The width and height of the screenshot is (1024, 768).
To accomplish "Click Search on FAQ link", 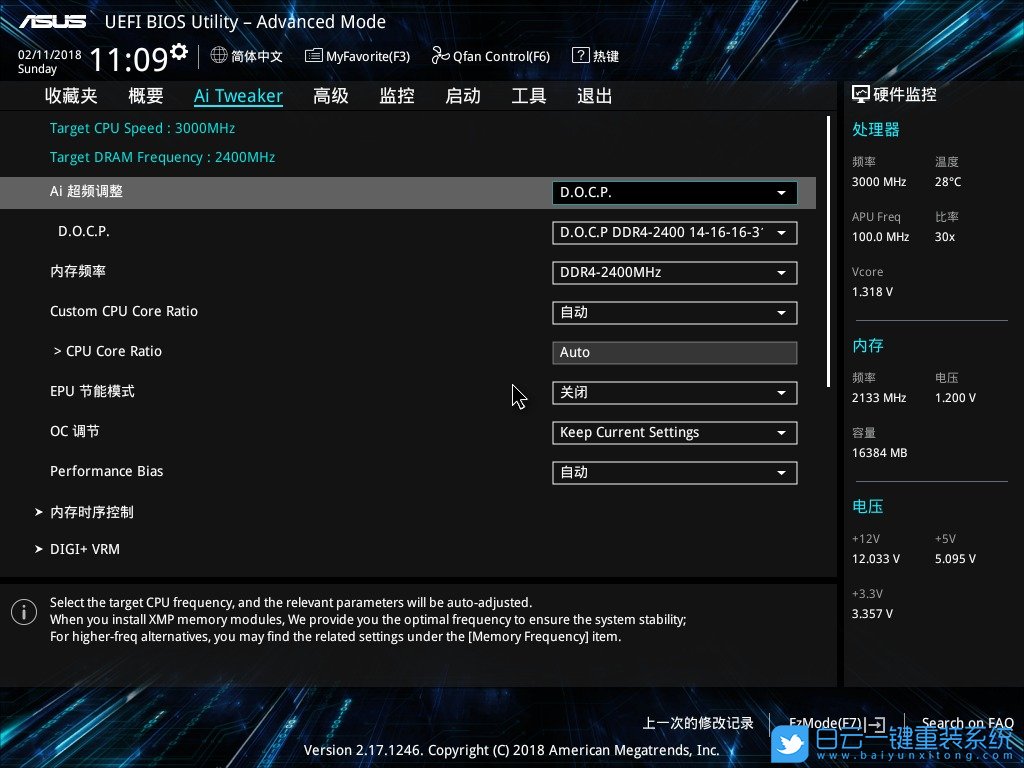I will point(966,723).
